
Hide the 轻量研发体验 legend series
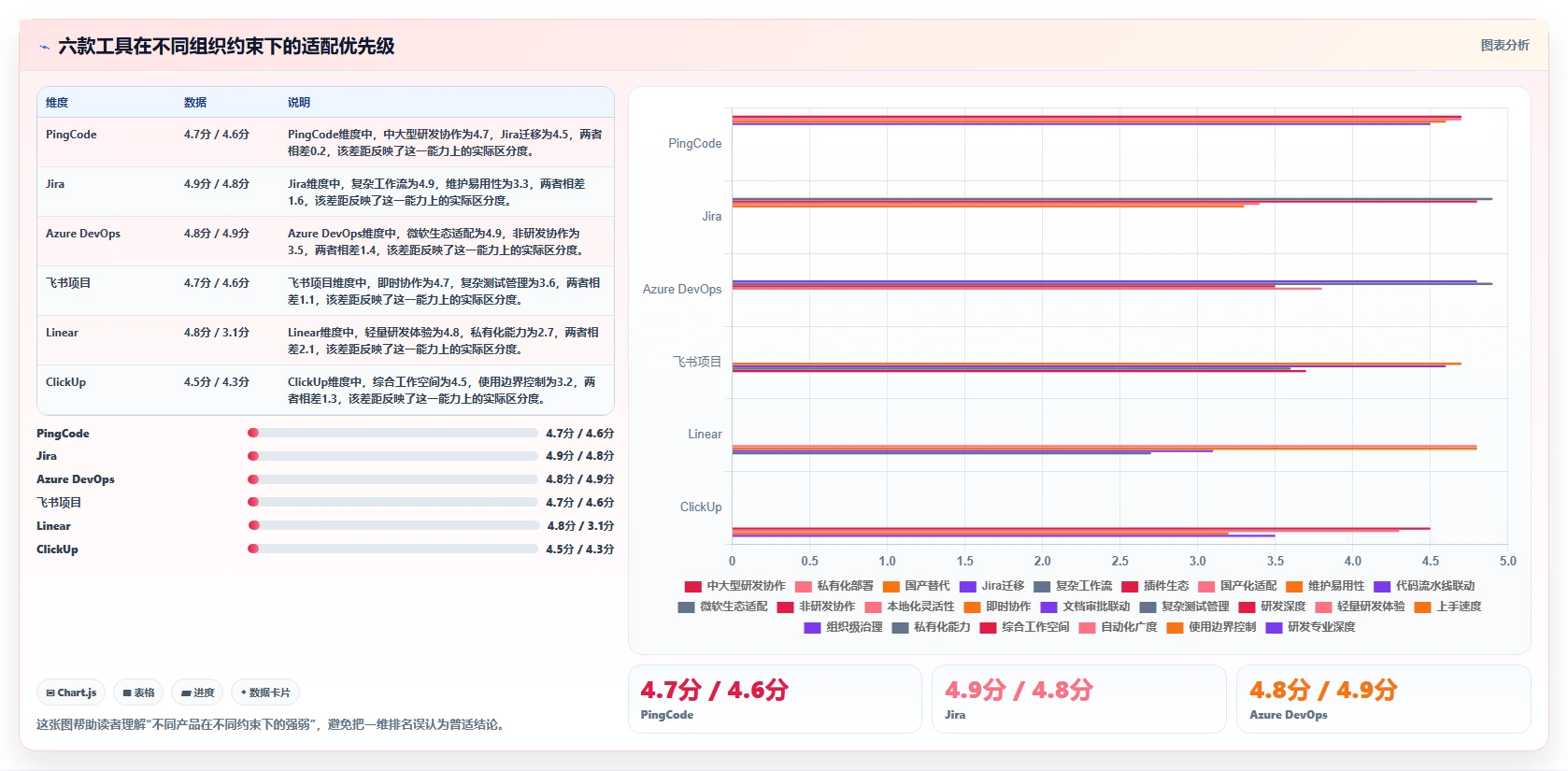click(x=1361, y=607)
